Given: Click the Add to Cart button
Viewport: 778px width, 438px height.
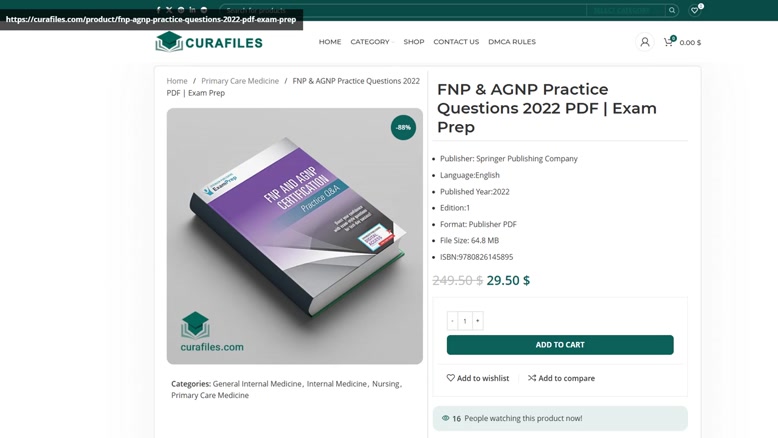Looking at the screenshot, I should [560, 345].
